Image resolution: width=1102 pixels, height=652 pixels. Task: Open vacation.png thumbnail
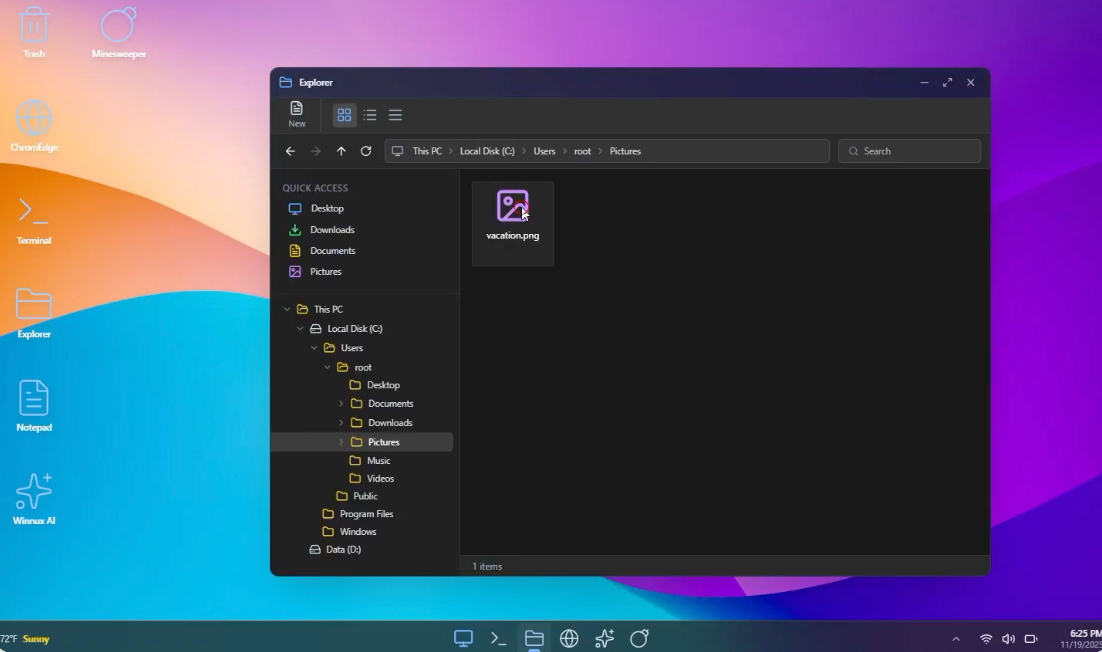click(512, 223)
